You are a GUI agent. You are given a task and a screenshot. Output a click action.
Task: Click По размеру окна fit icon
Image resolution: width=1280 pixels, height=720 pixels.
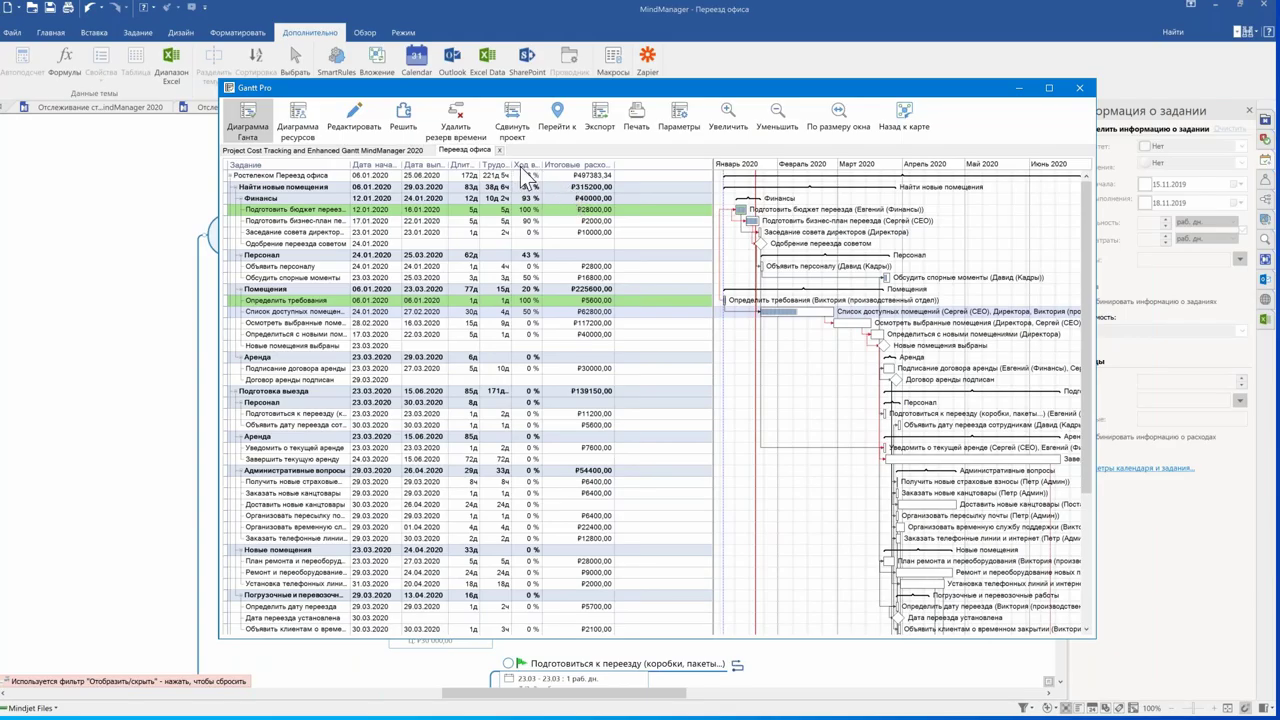(x=838, y=110)
